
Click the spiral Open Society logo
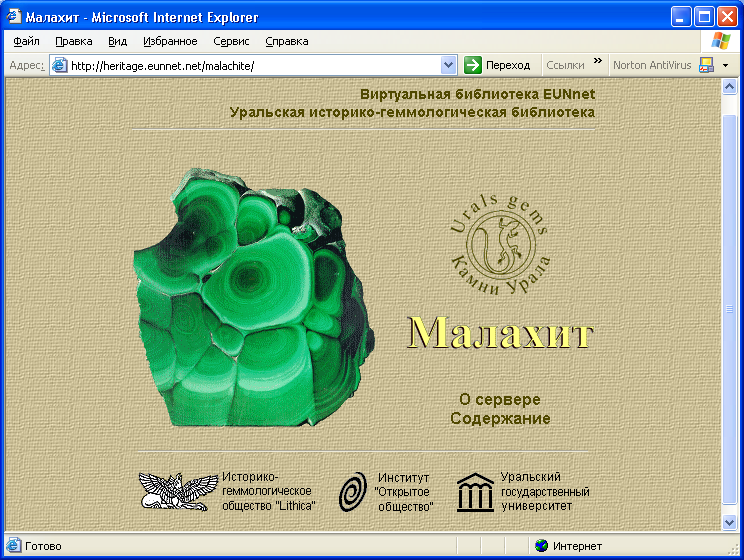[353, 492]
